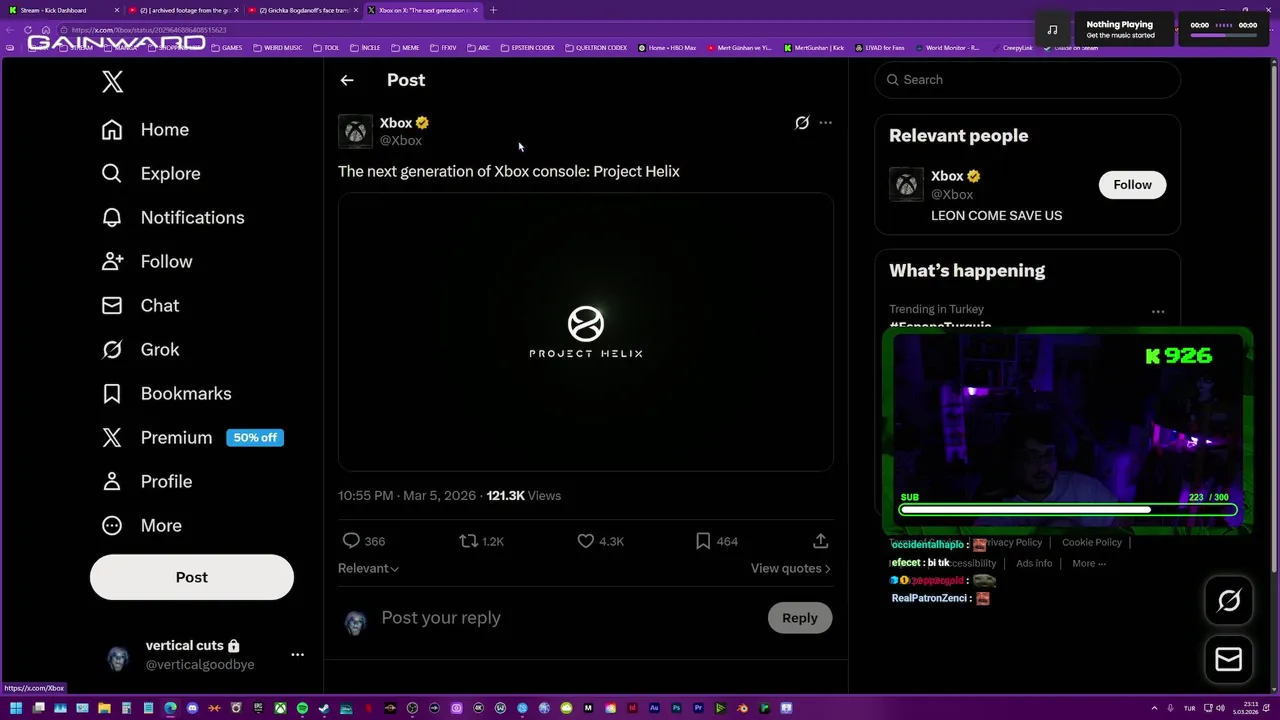Open the Xbox app in taskbar
The width and height of the screenshot is (1280, 720).
280,708
